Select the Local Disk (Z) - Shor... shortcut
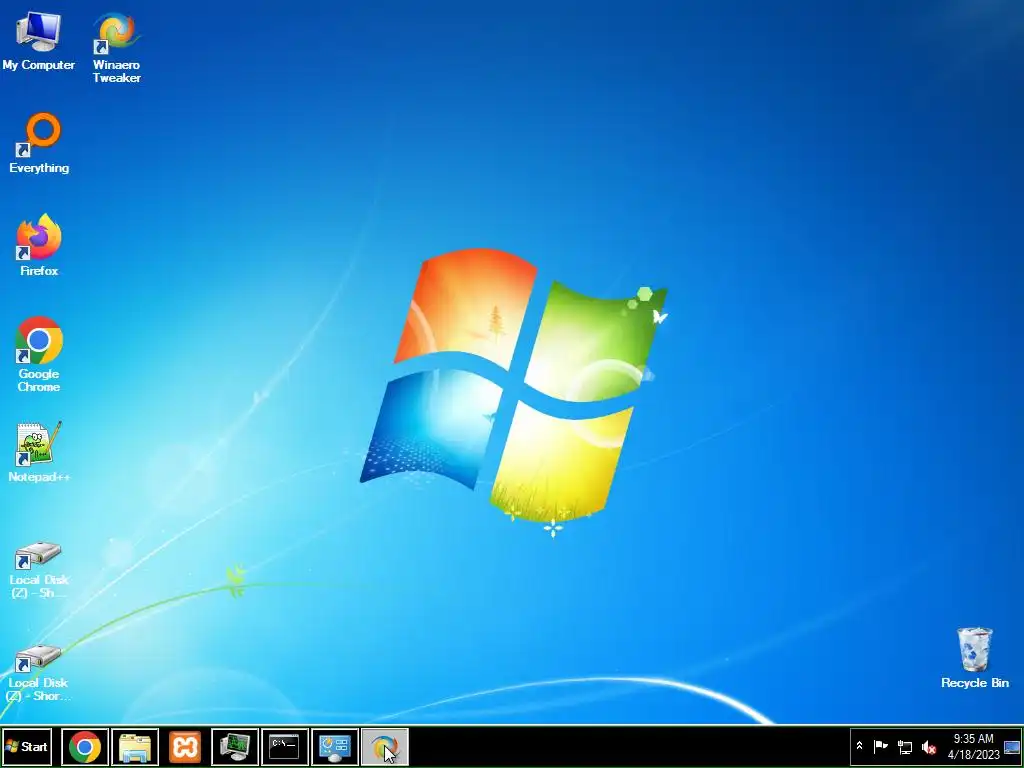 39,673
